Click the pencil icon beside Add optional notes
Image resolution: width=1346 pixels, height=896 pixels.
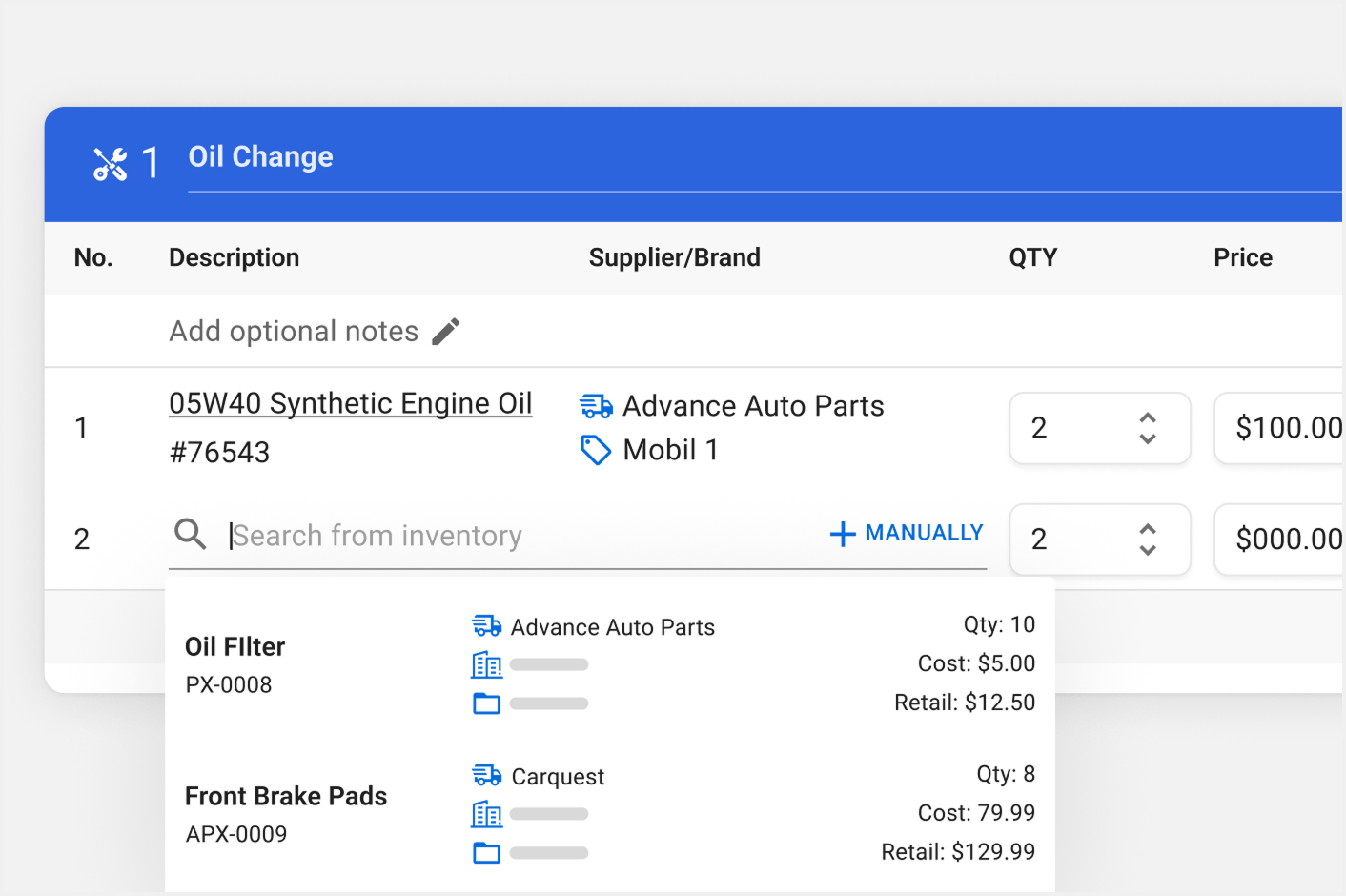coord(446,332)
